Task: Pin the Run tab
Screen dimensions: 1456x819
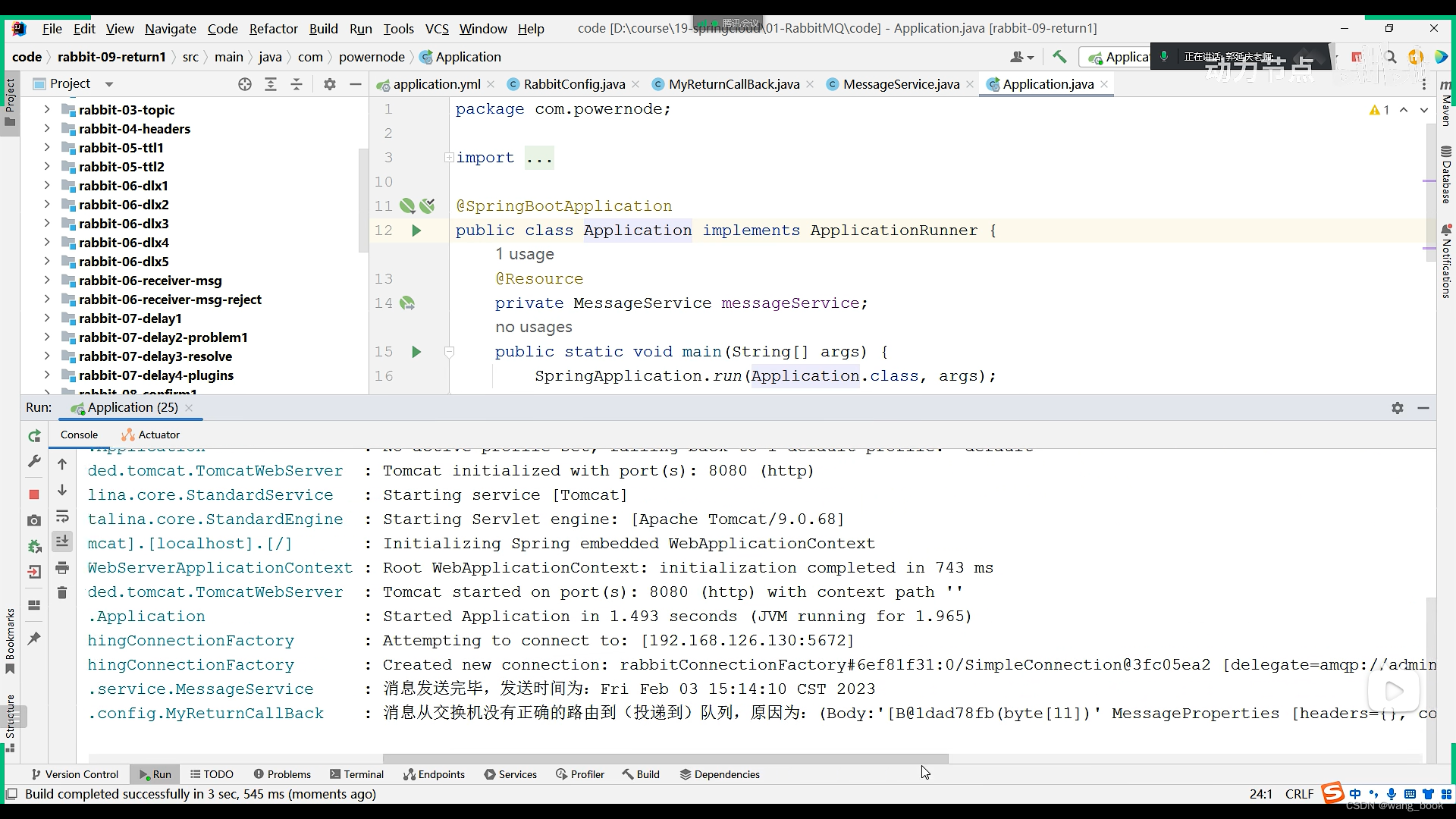Action: click(x=34, y=639)
